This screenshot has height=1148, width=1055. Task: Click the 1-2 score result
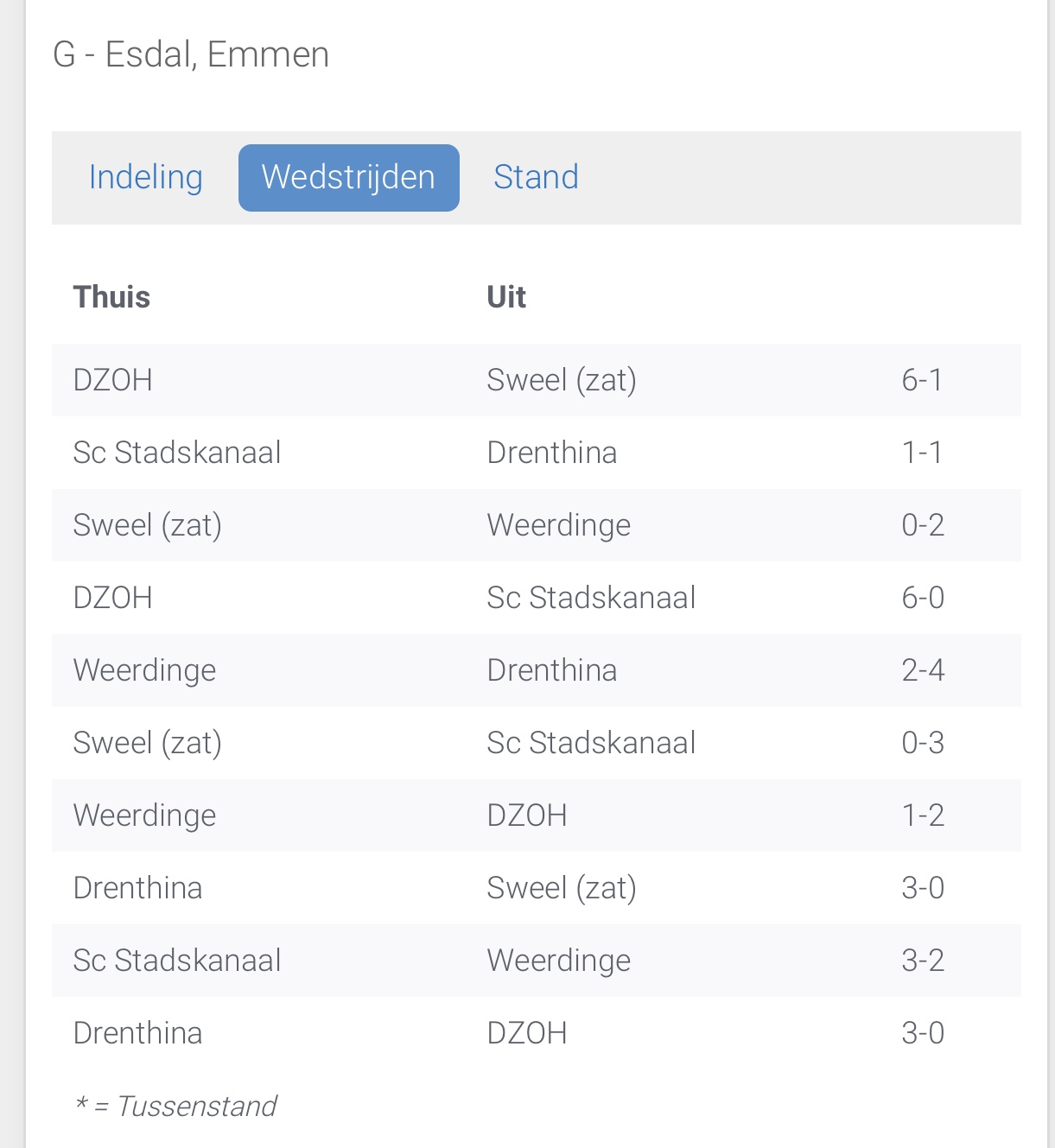point(923,815)
